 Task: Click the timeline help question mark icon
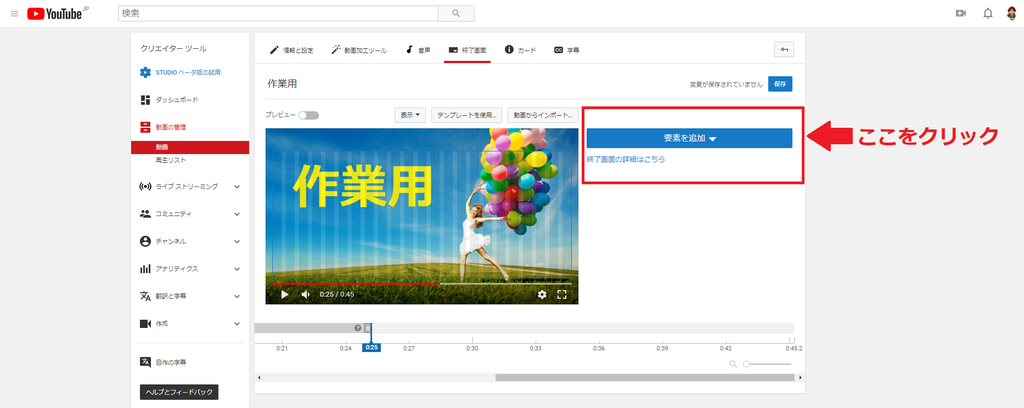[357, 328]
